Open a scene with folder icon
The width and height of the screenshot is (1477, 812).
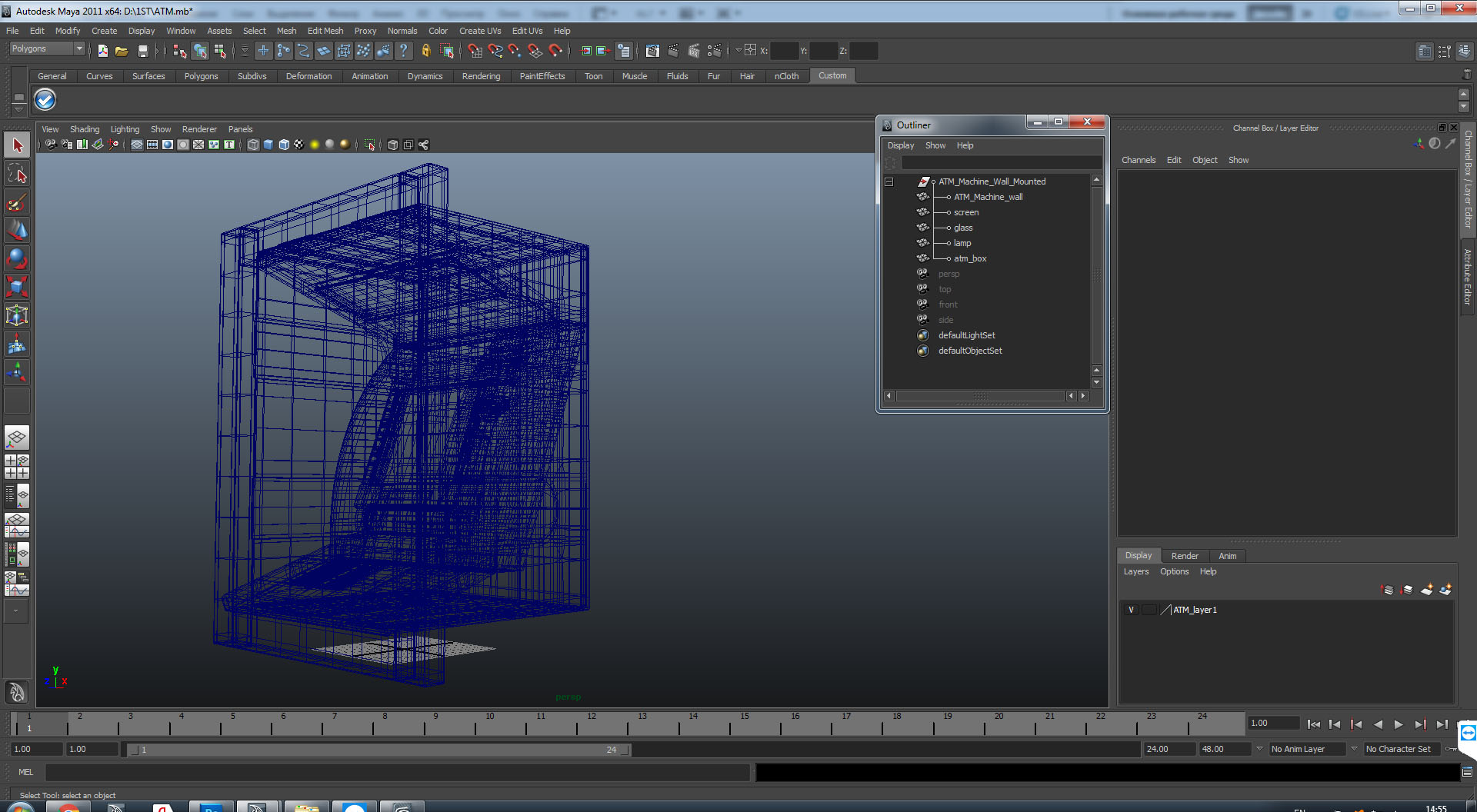pyautogui.click(x=122, y=51)
